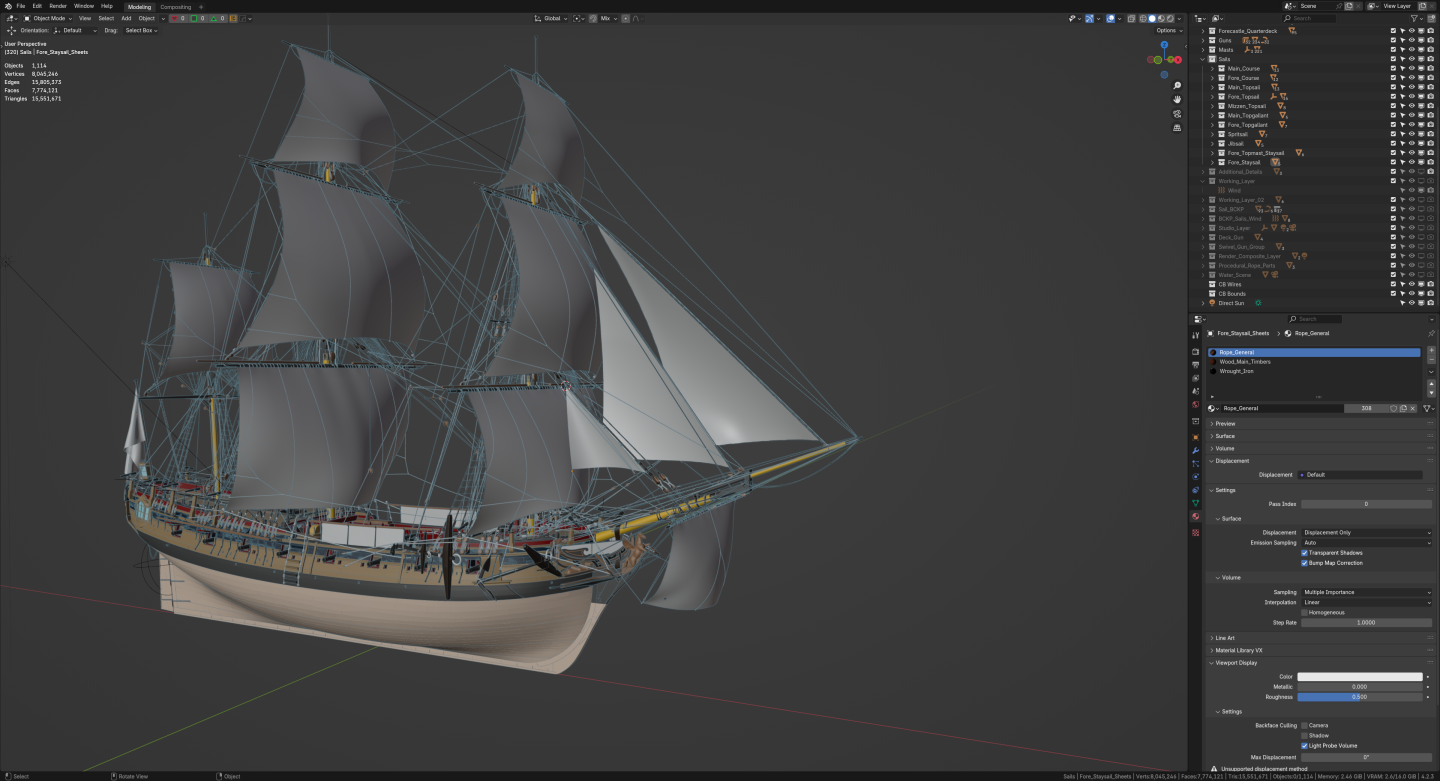Viewport: 1440px width, 781px height.
Task: Click the Global transform orientation button
Action: point(551,18)
